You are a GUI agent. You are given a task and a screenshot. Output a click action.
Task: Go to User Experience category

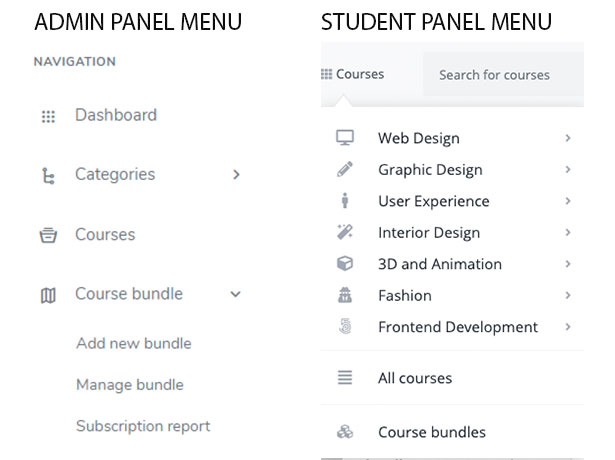[433, 201]
